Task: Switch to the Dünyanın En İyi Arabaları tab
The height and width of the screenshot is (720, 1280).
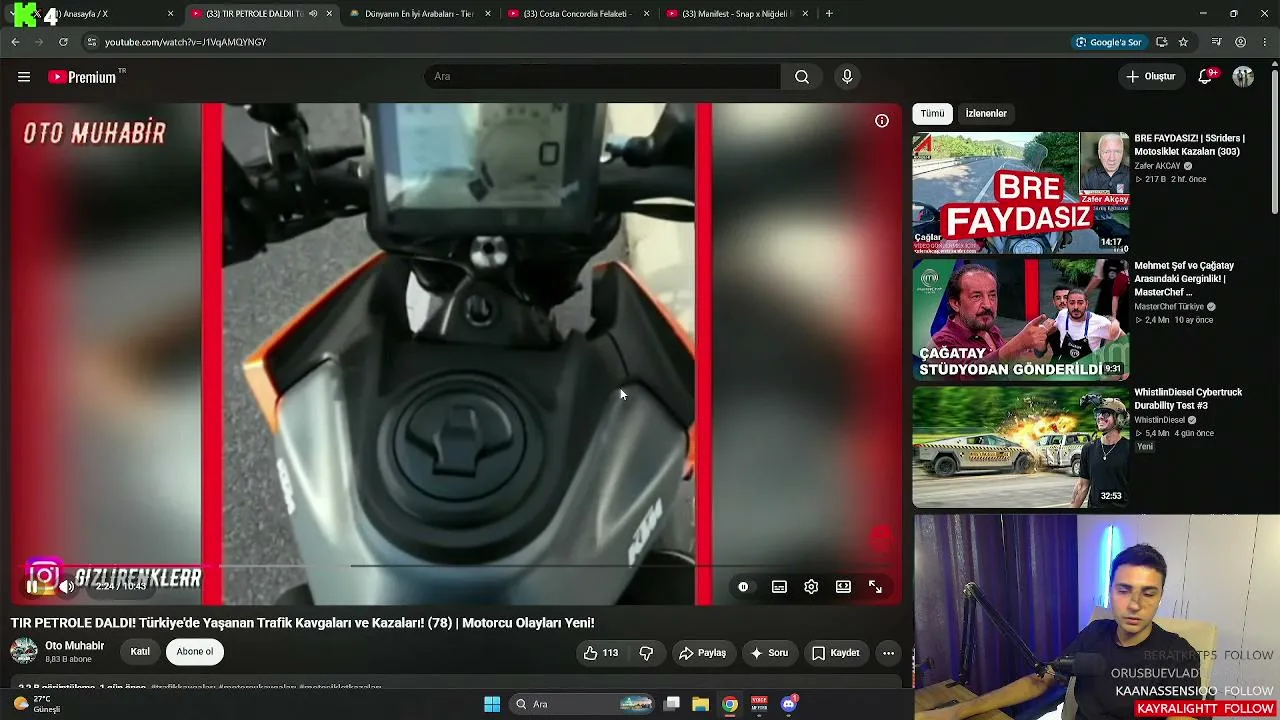Action: click(420, 14)
